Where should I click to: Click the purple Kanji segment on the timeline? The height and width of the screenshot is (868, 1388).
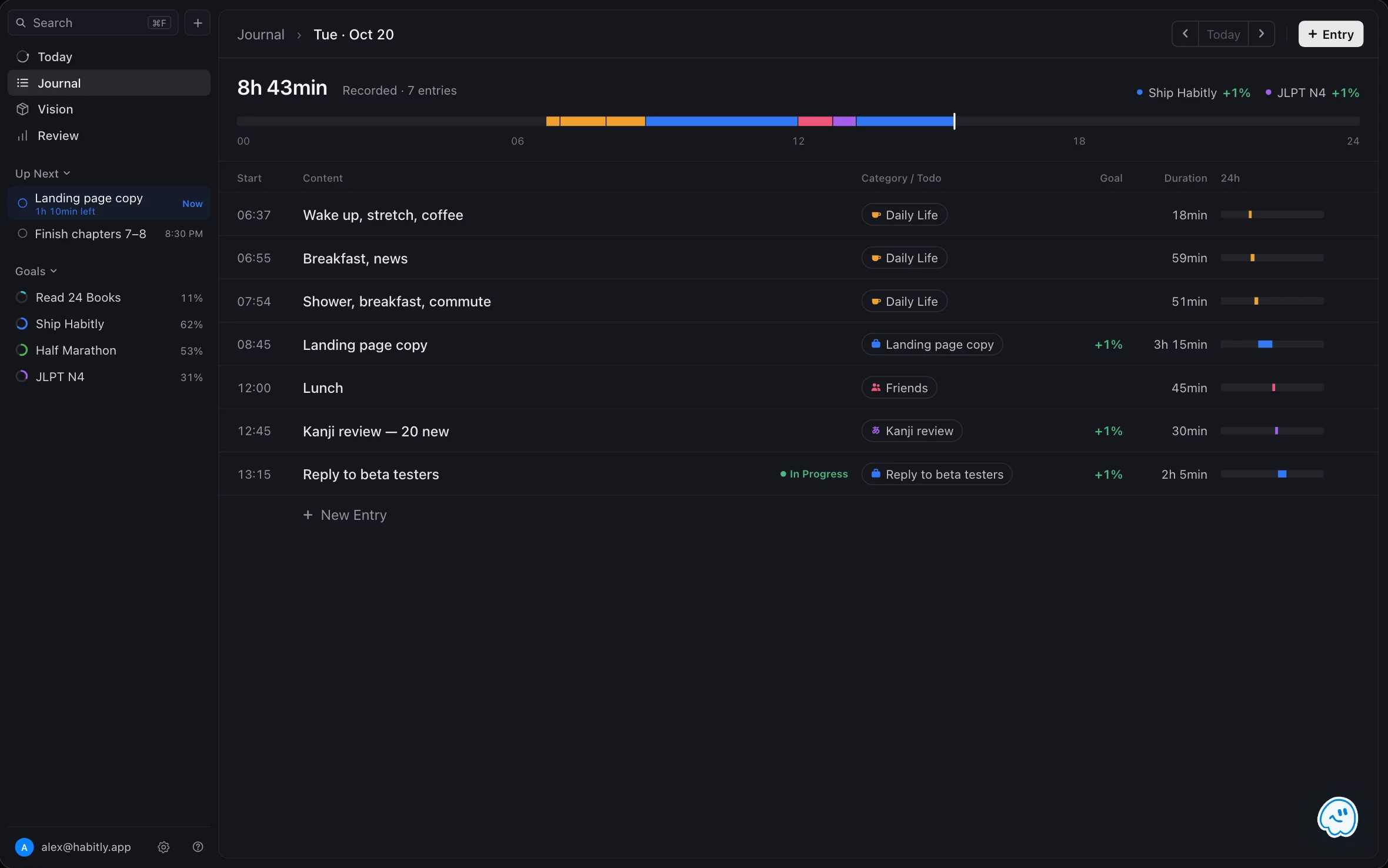pyautogui.click(x=844, y=121)
